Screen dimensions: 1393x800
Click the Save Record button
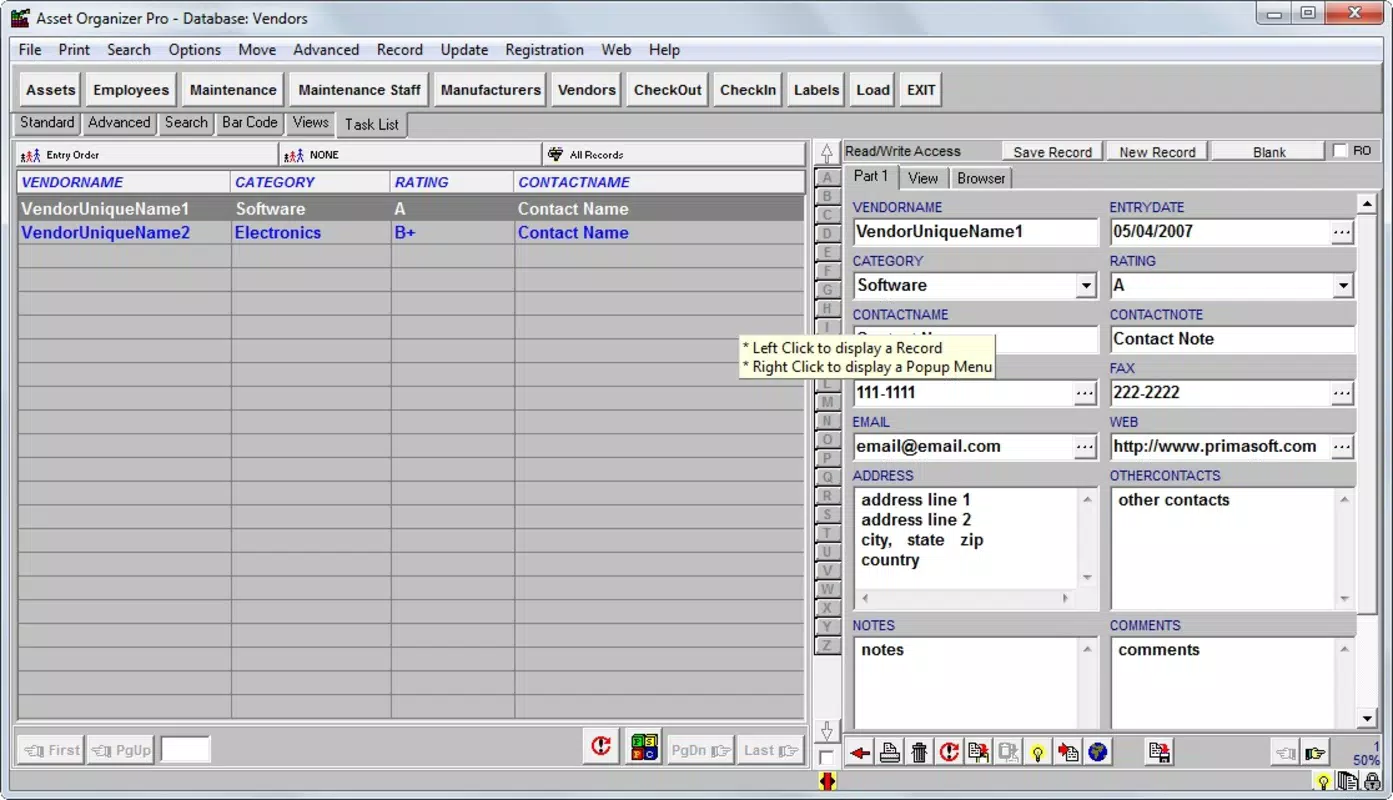pyautogui.click(x=1052, y=152)
